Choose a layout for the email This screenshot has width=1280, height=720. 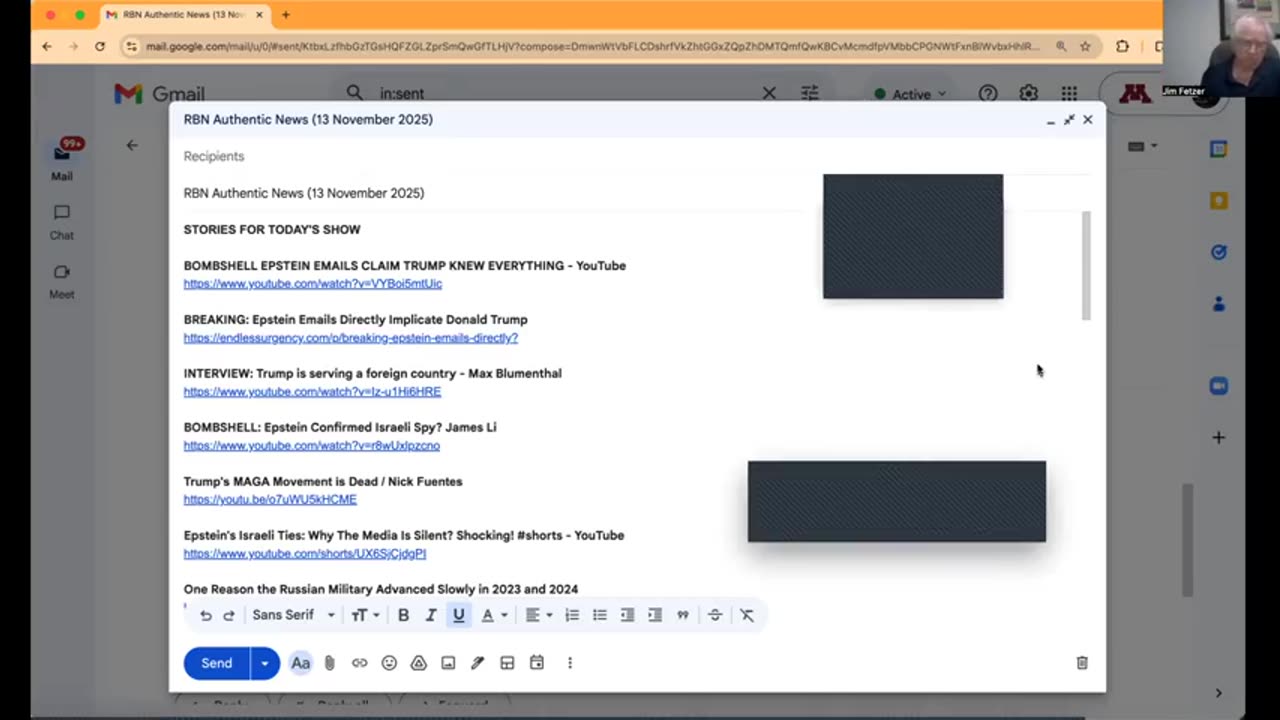[507, 663]
